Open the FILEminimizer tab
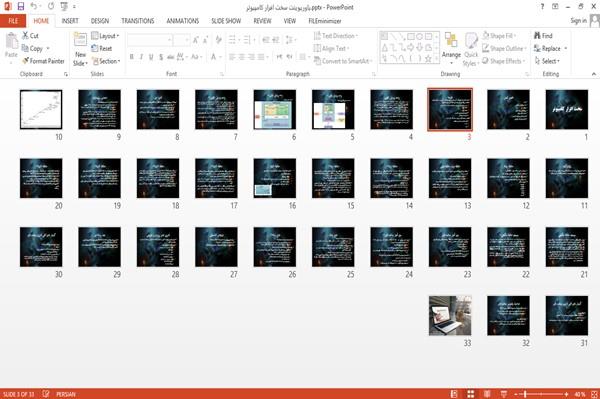This screenshot has width=600, height=399. tap(325, 21)
